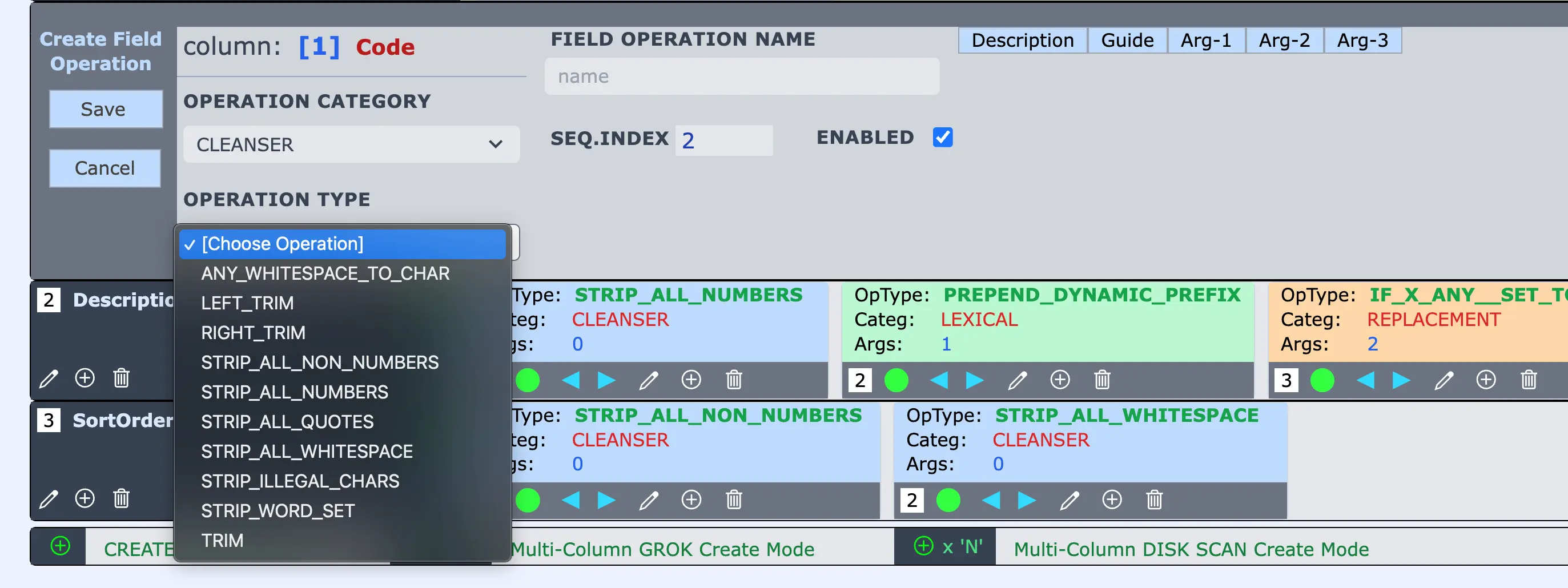This screenshot has height=588, width=1568.
Task: Toggle the green status dot of STRIP_ALL_NUMBERS
Action: click(528, 380)
